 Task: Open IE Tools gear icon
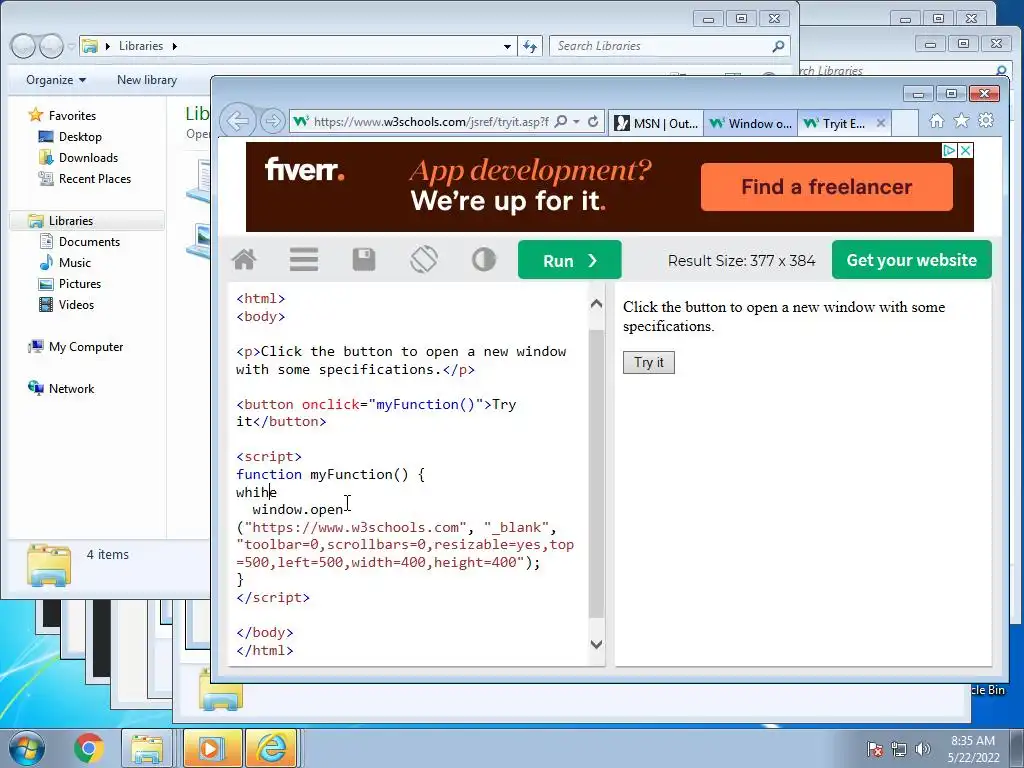pos(986,121)
